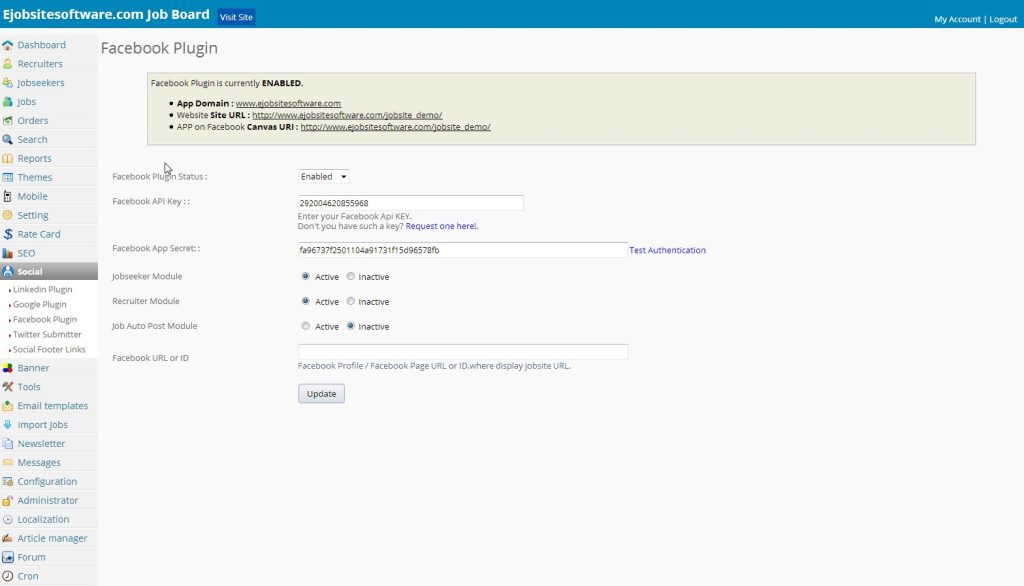Click the Jobs icon in sidebar
The width and height of the screenshot is (1024, 586).
pos(8,102)
